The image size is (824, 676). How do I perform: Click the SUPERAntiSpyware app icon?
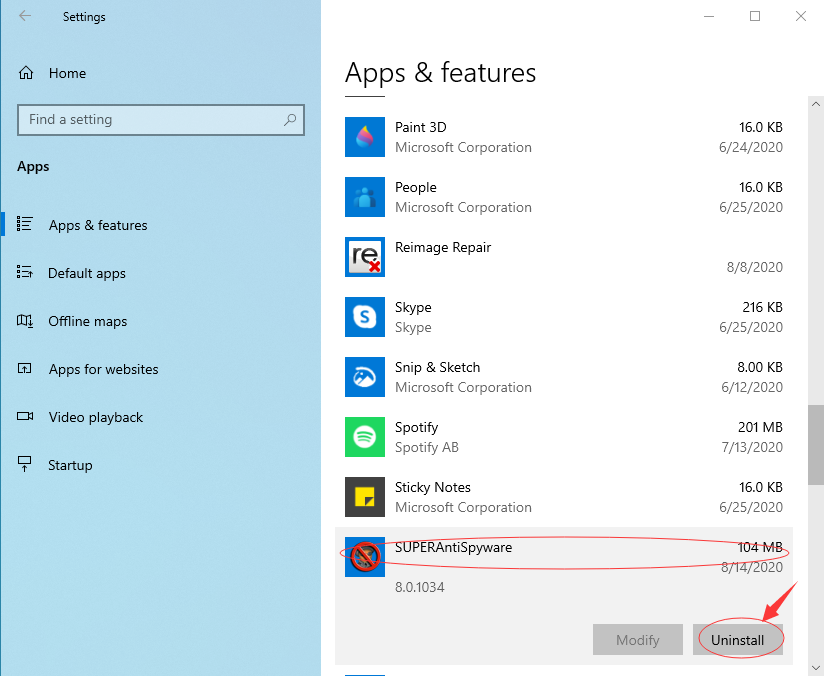[x=365, y=557]
